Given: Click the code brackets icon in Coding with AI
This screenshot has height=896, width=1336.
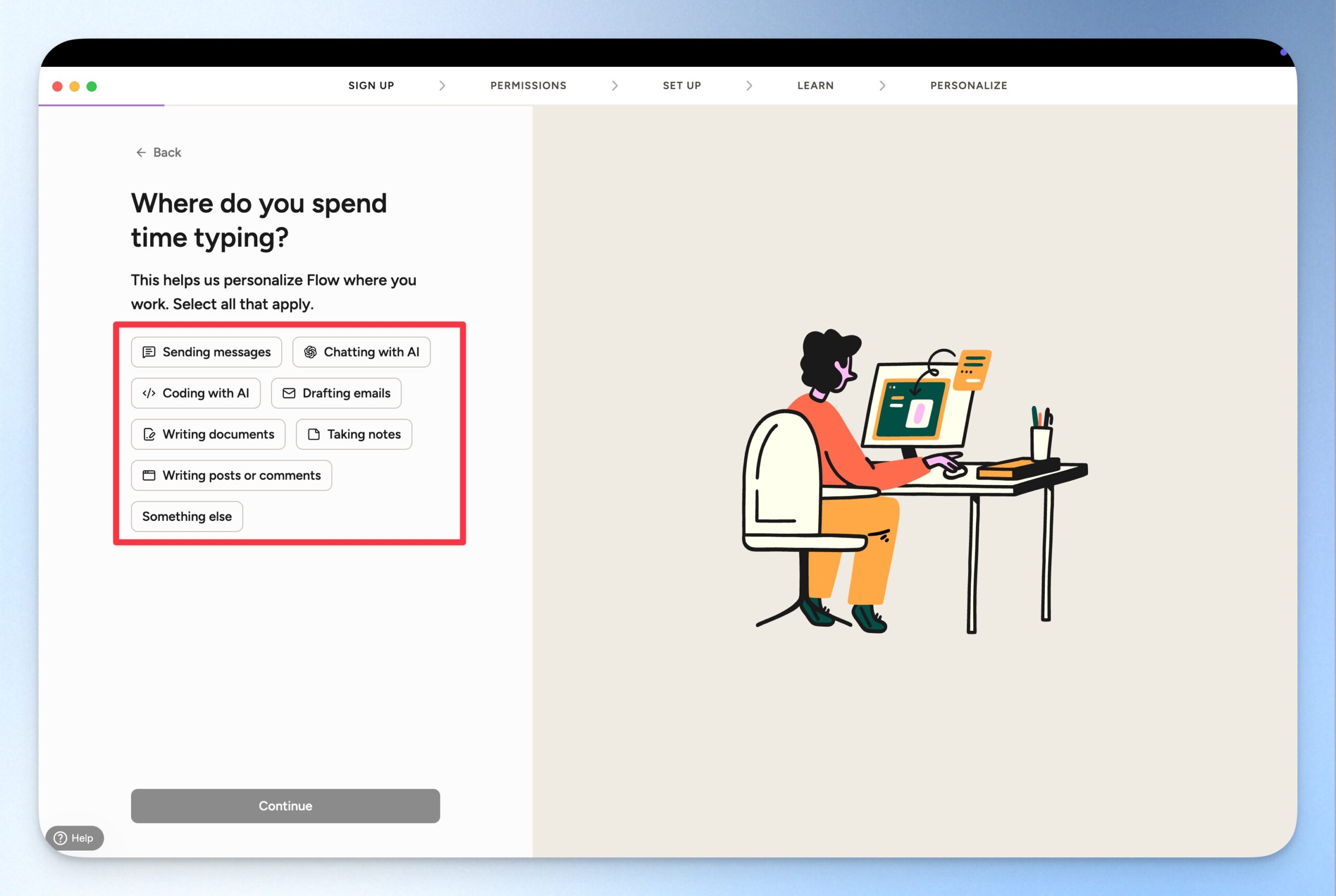Looking at the screenshot, I should click(149, 393).
